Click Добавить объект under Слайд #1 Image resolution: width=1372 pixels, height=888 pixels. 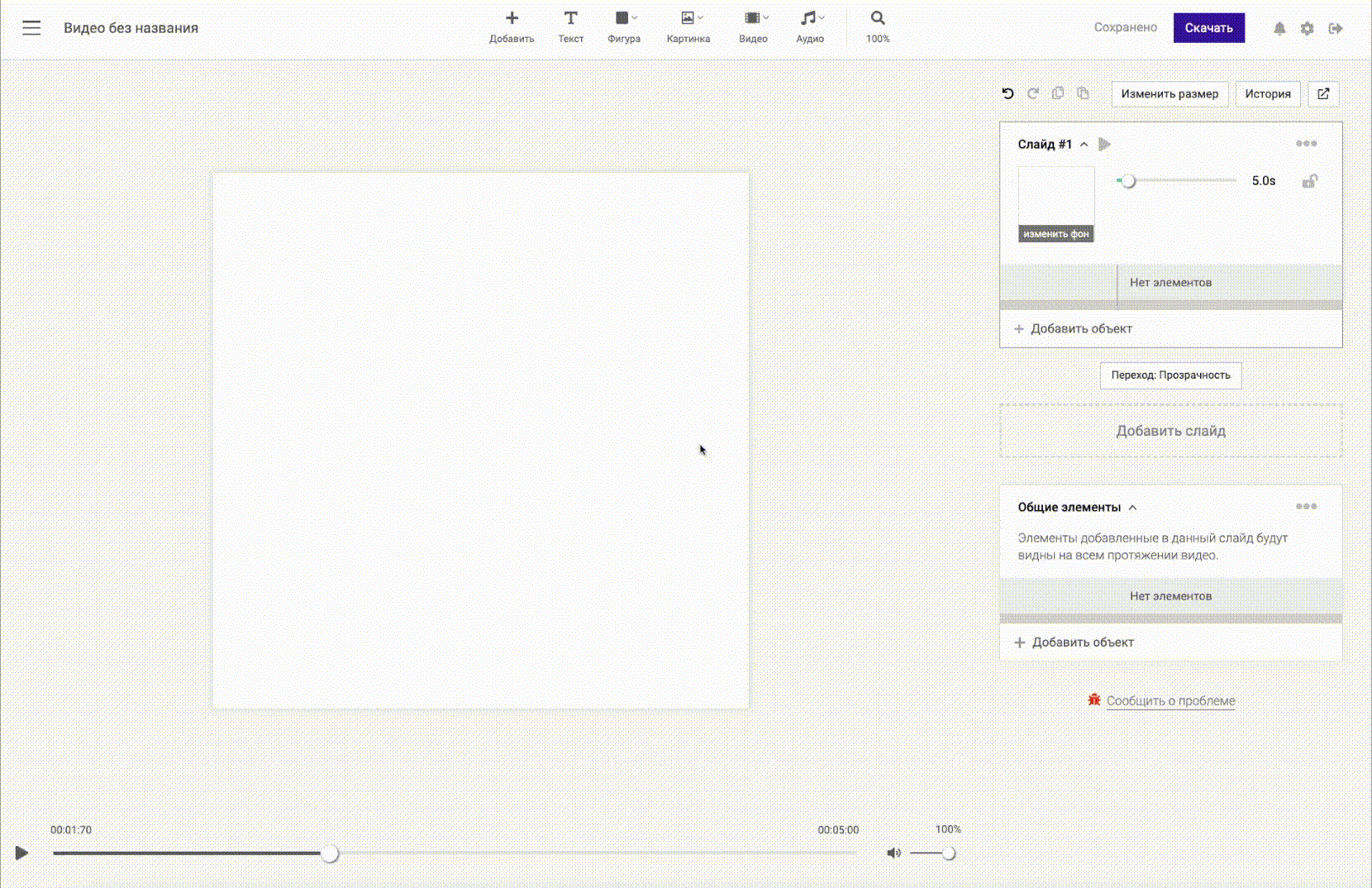[1073, 328]
